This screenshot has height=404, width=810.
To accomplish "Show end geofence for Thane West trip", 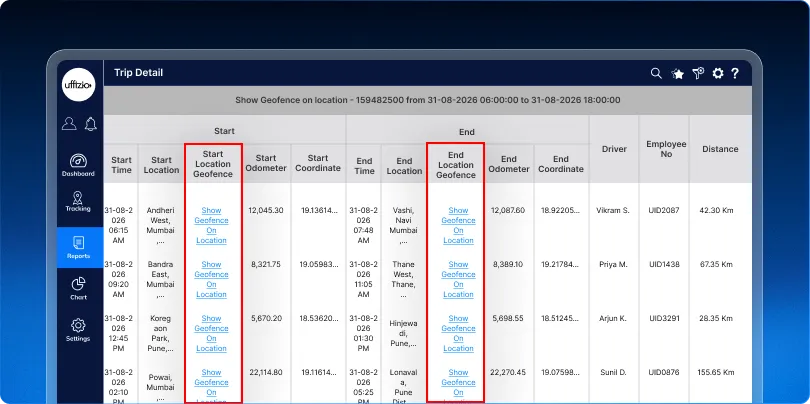I will pos(458,279).
